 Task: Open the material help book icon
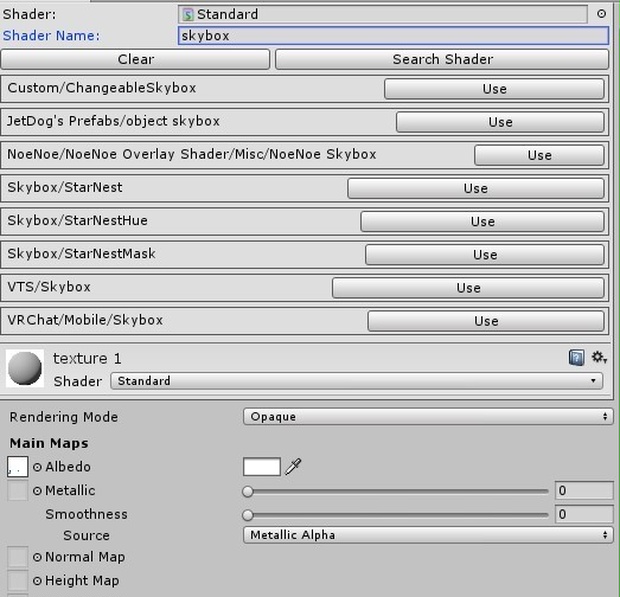(577, 358)
